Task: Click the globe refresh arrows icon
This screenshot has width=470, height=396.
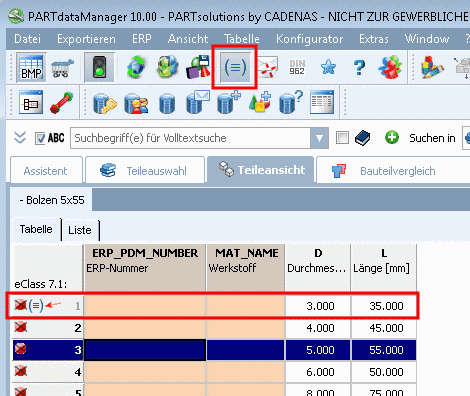Action: click(x=136, y=67)
